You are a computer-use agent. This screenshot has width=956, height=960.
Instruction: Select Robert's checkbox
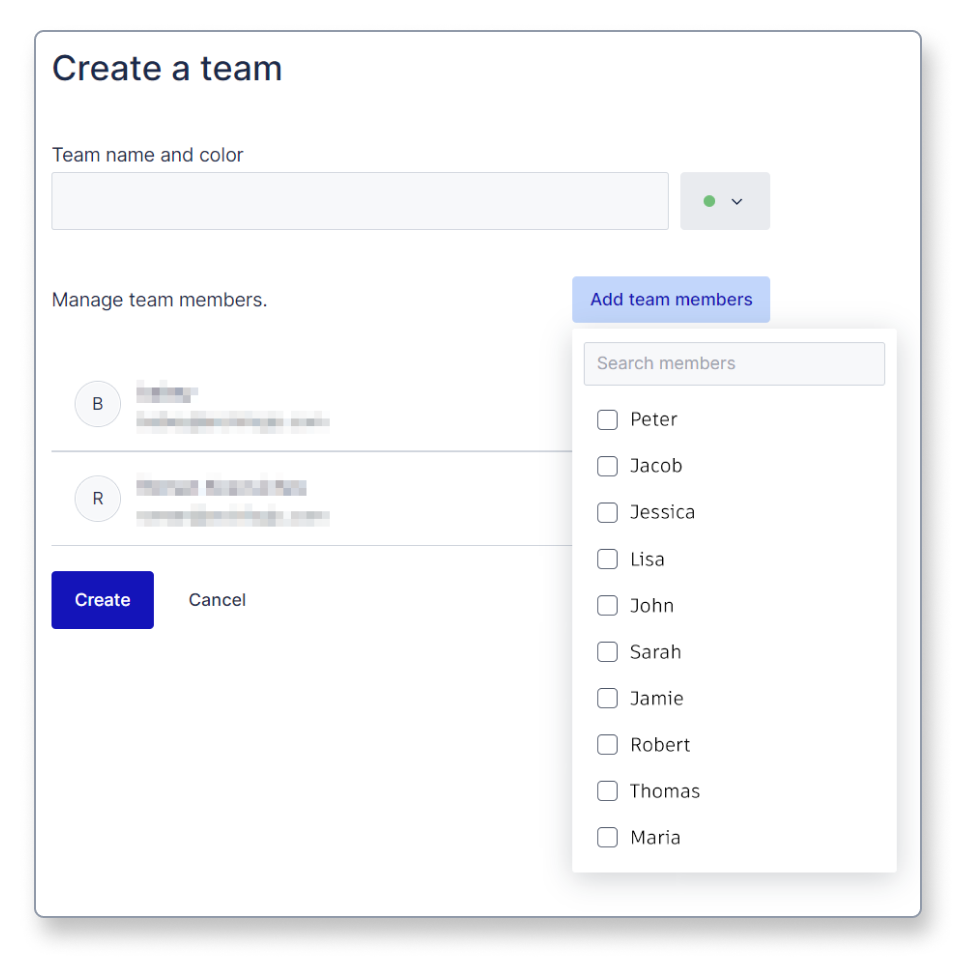(607, 744)
